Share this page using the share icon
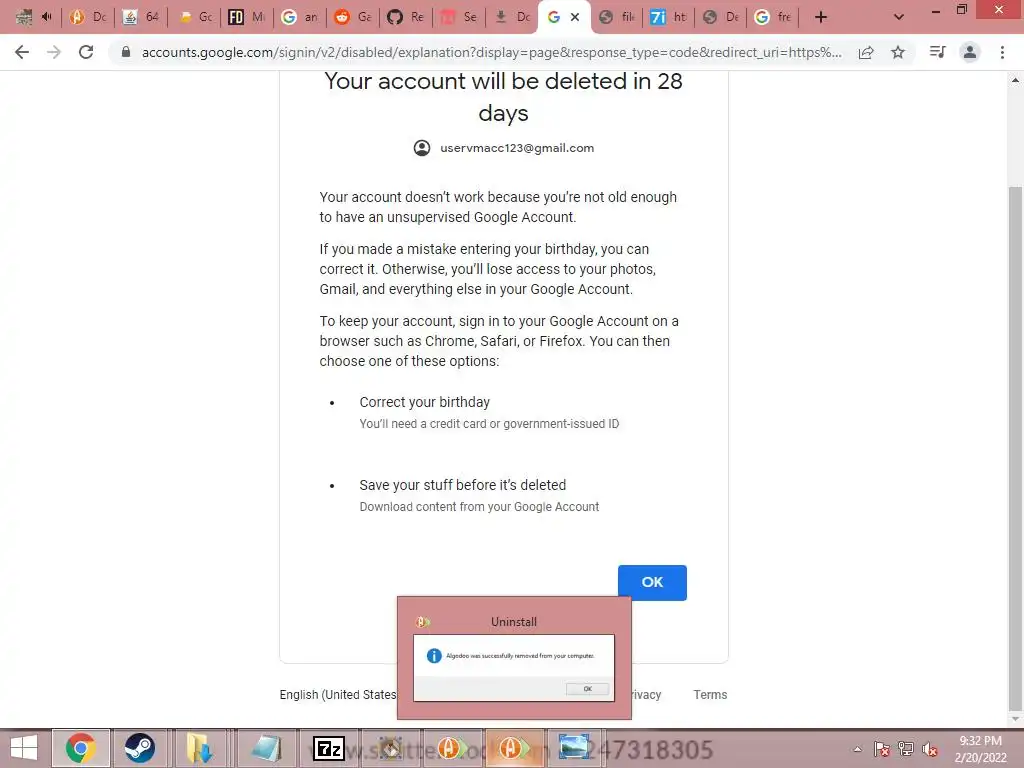Viewport: 1024px width, 768px height. coord(866,52)
